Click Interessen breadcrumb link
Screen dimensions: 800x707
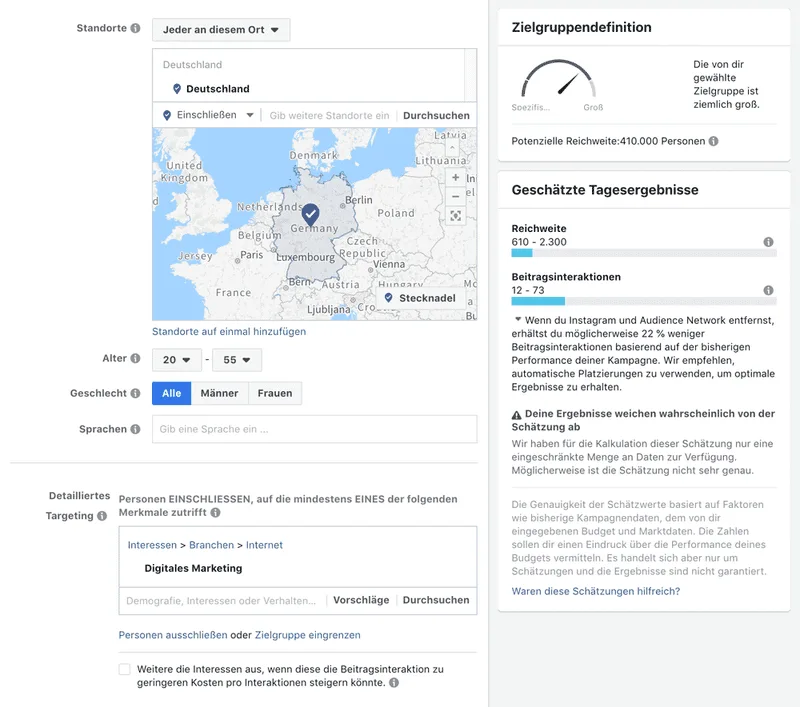point(152,545)
